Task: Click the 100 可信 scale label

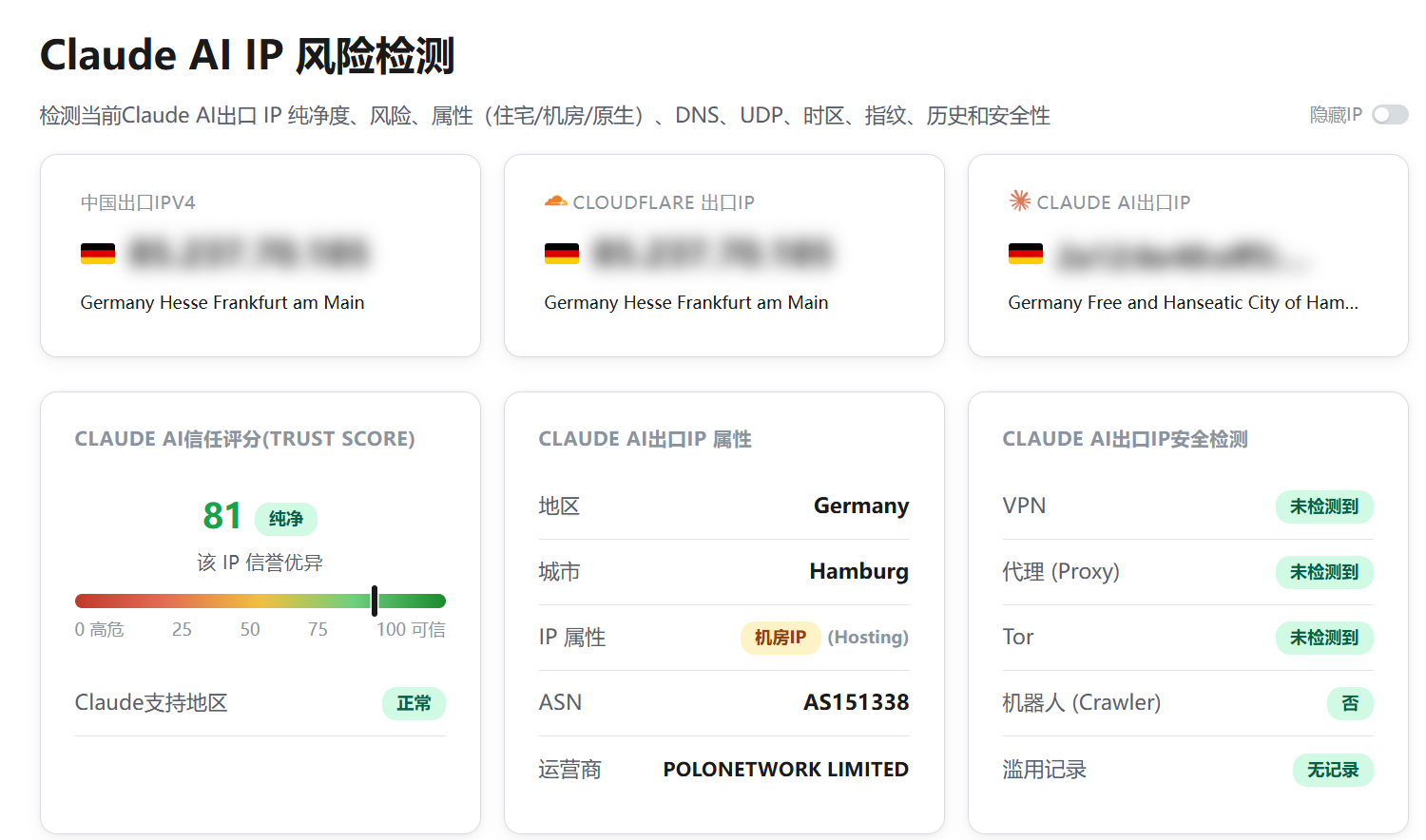Action: click(411, 629)
